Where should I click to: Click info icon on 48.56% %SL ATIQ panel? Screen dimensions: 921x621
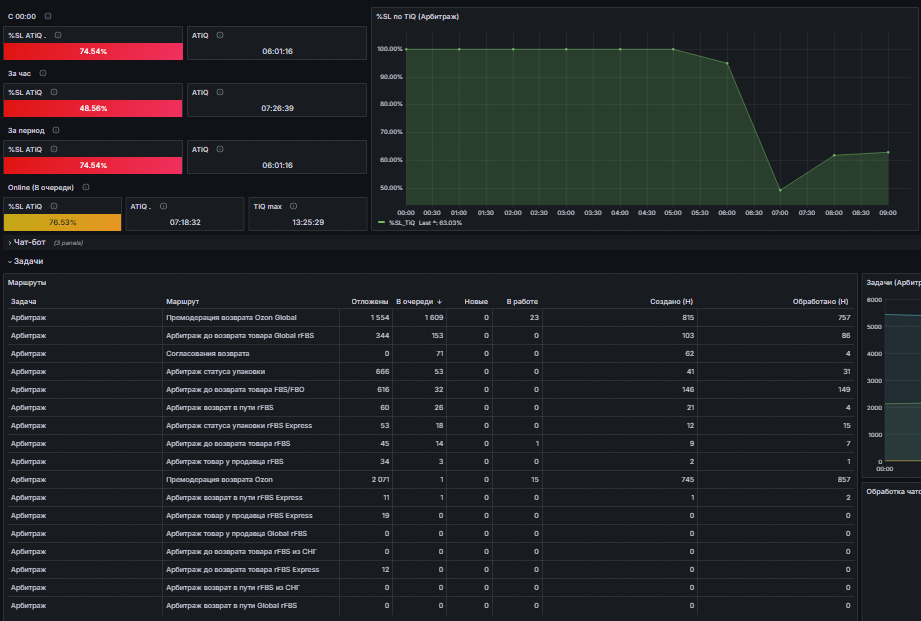pos(54,92)
